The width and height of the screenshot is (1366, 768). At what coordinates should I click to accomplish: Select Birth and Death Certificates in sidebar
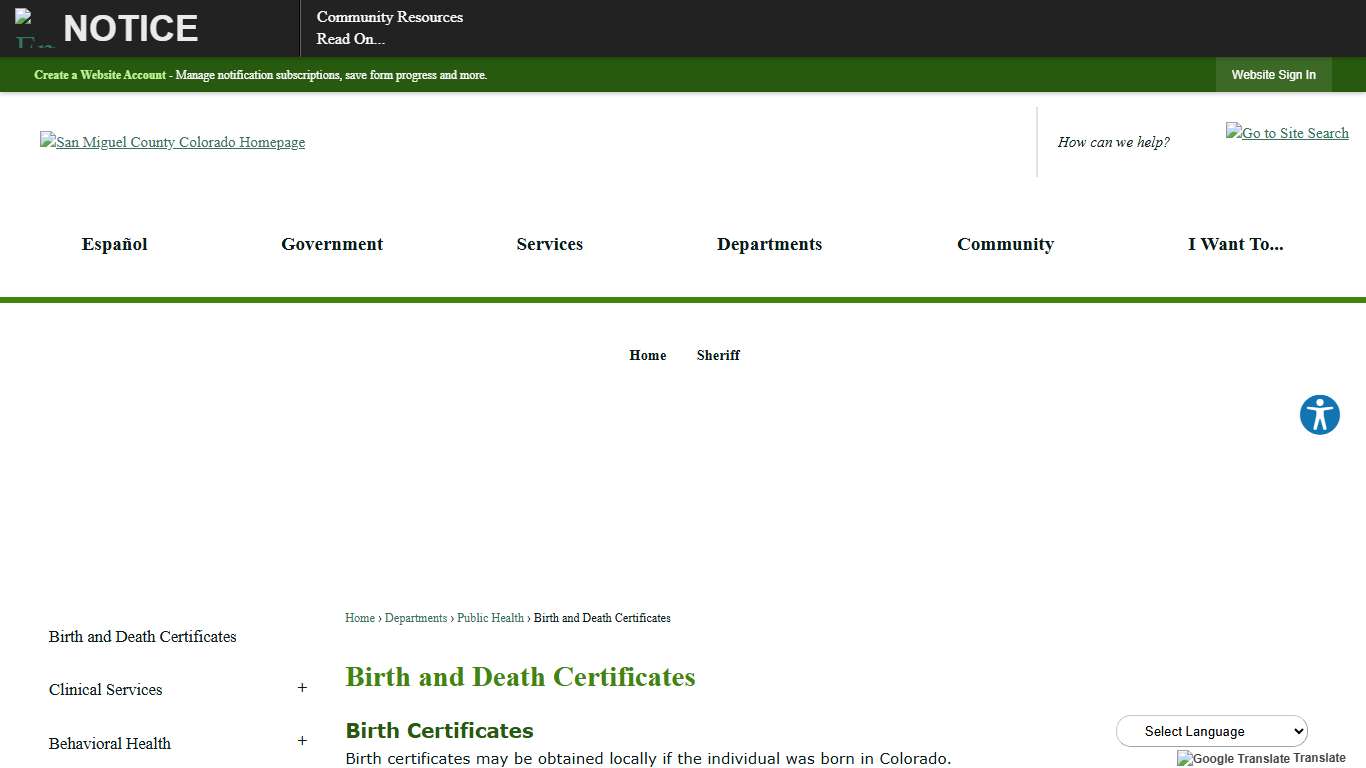click(x=142, y=636)
